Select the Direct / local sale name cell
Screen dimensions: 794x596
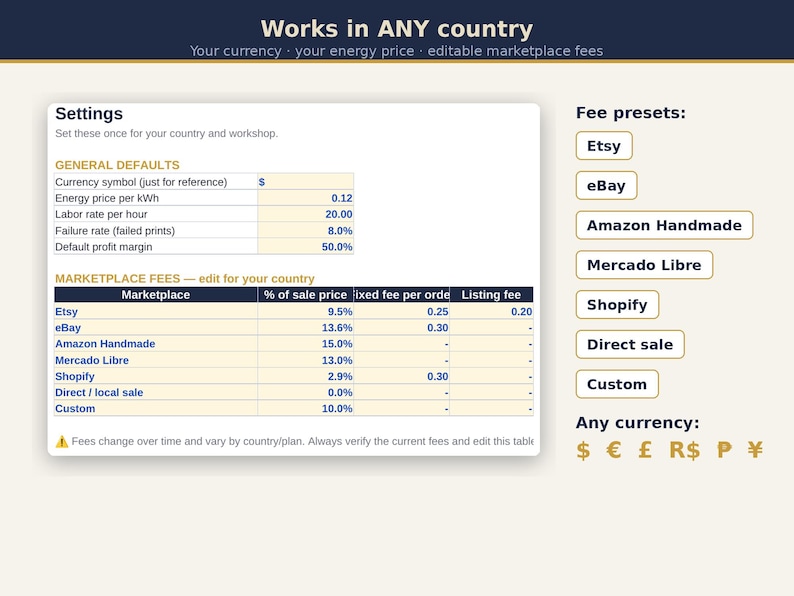[x=156, y=392]
